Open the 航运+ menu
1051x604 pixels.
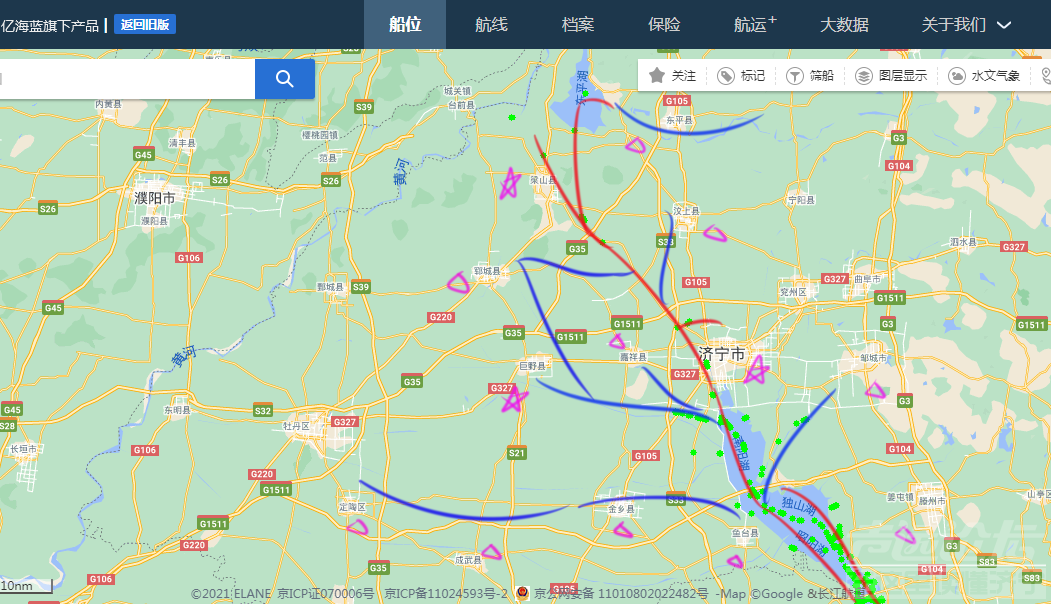click(754, 25)
